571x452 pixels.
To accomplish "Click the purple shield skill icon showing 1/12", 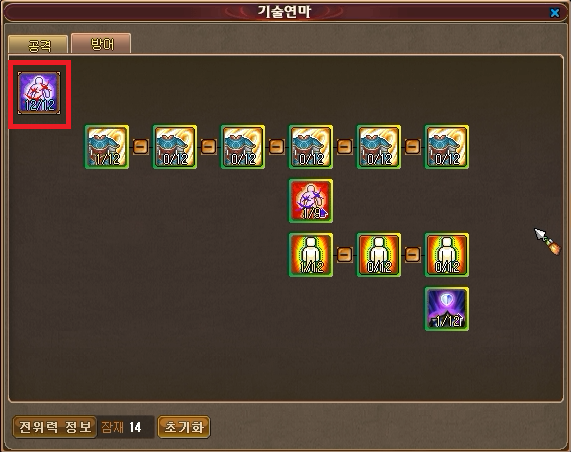I will (x=447, y=309).
